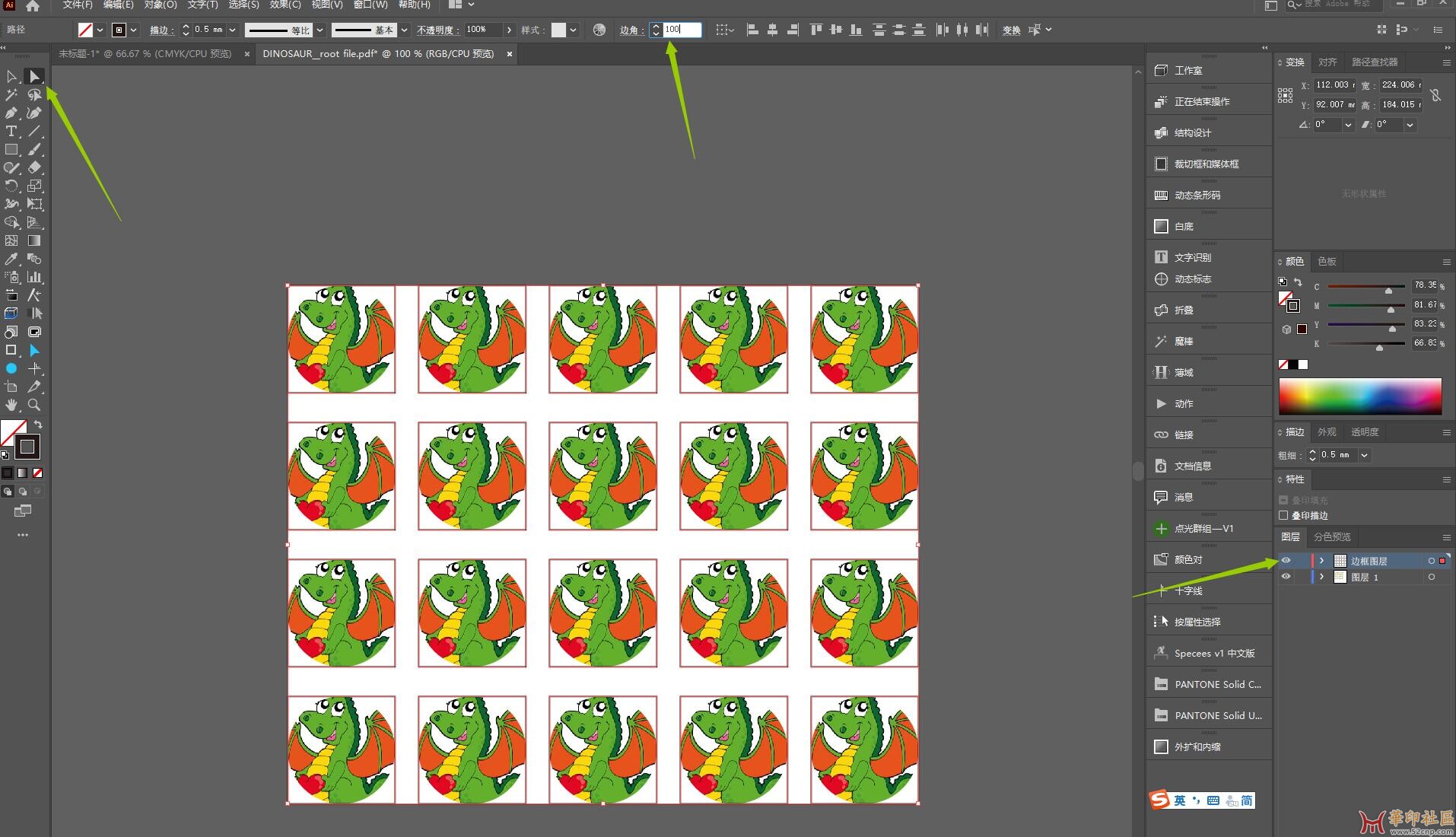1456x837 pixels.
Task: Open the 对象(O) menu
Action: click(x=160, y=5)
